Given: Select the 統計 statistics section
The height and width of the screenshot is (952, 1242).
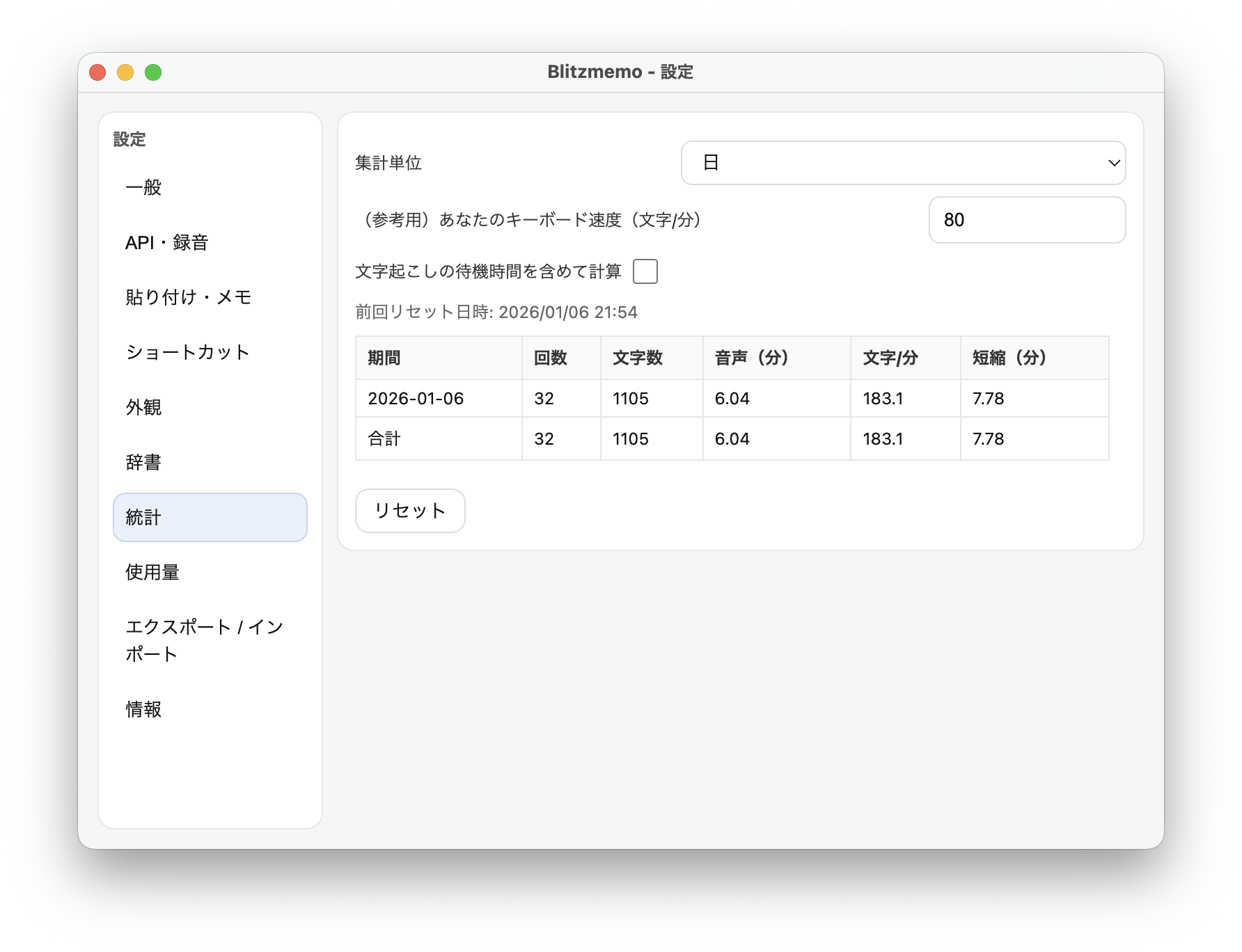Looking at the screenshot, I should 142,517.
